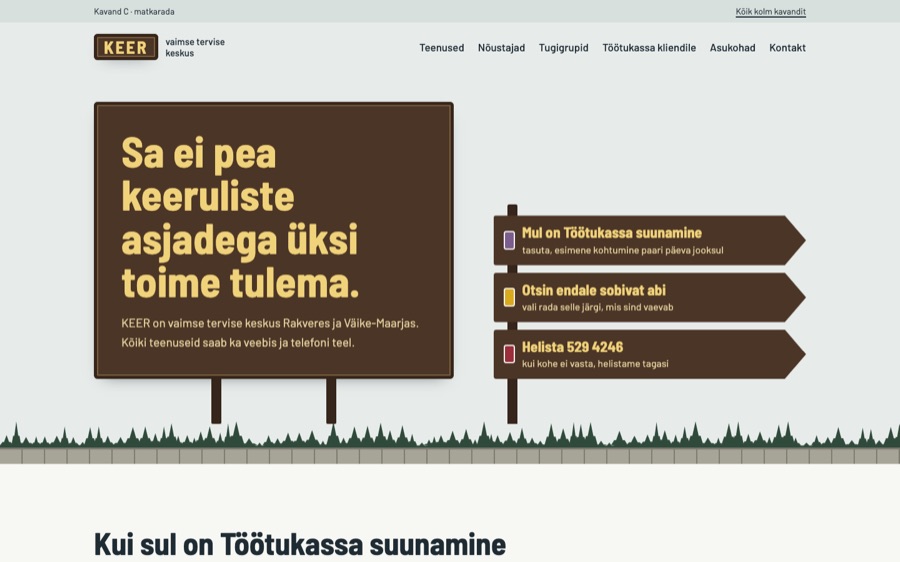Click 'Kavand C · matkarada' text

coord(134,11)
